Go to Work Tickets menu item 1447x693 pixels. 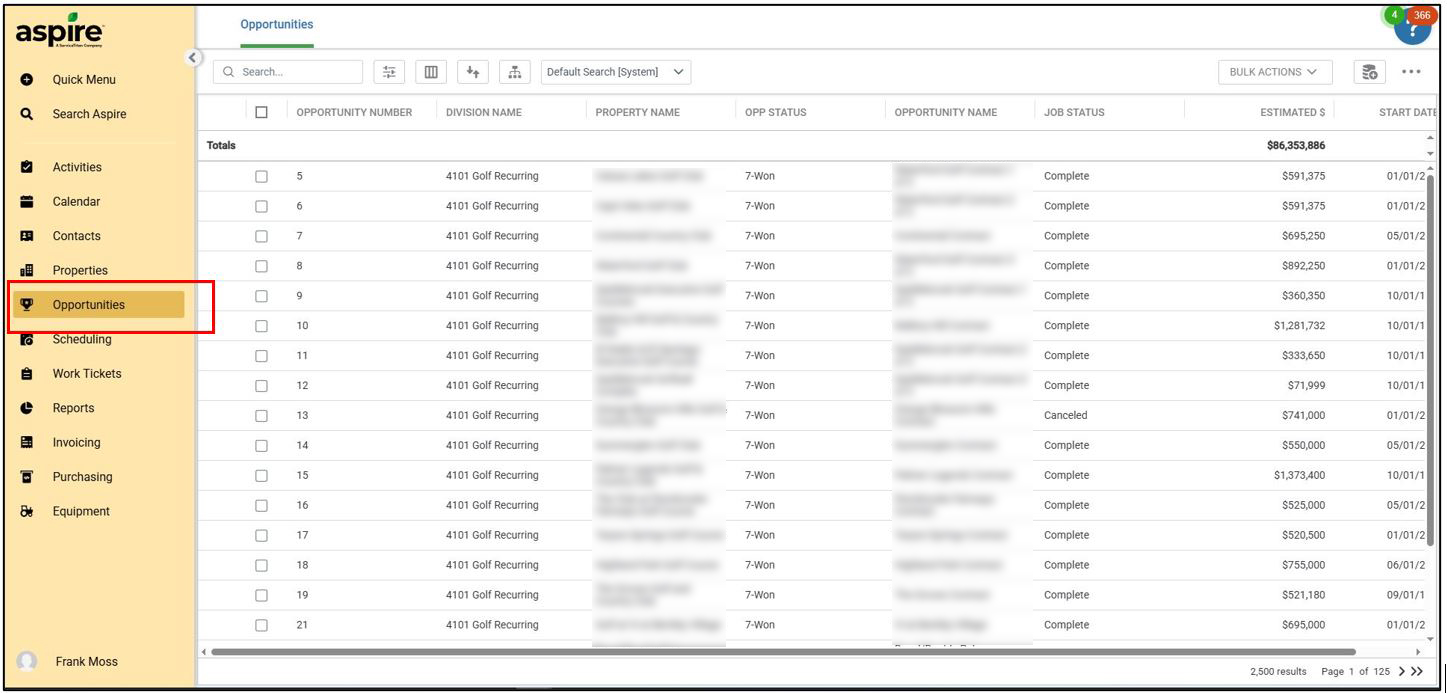tap(87, 374)
